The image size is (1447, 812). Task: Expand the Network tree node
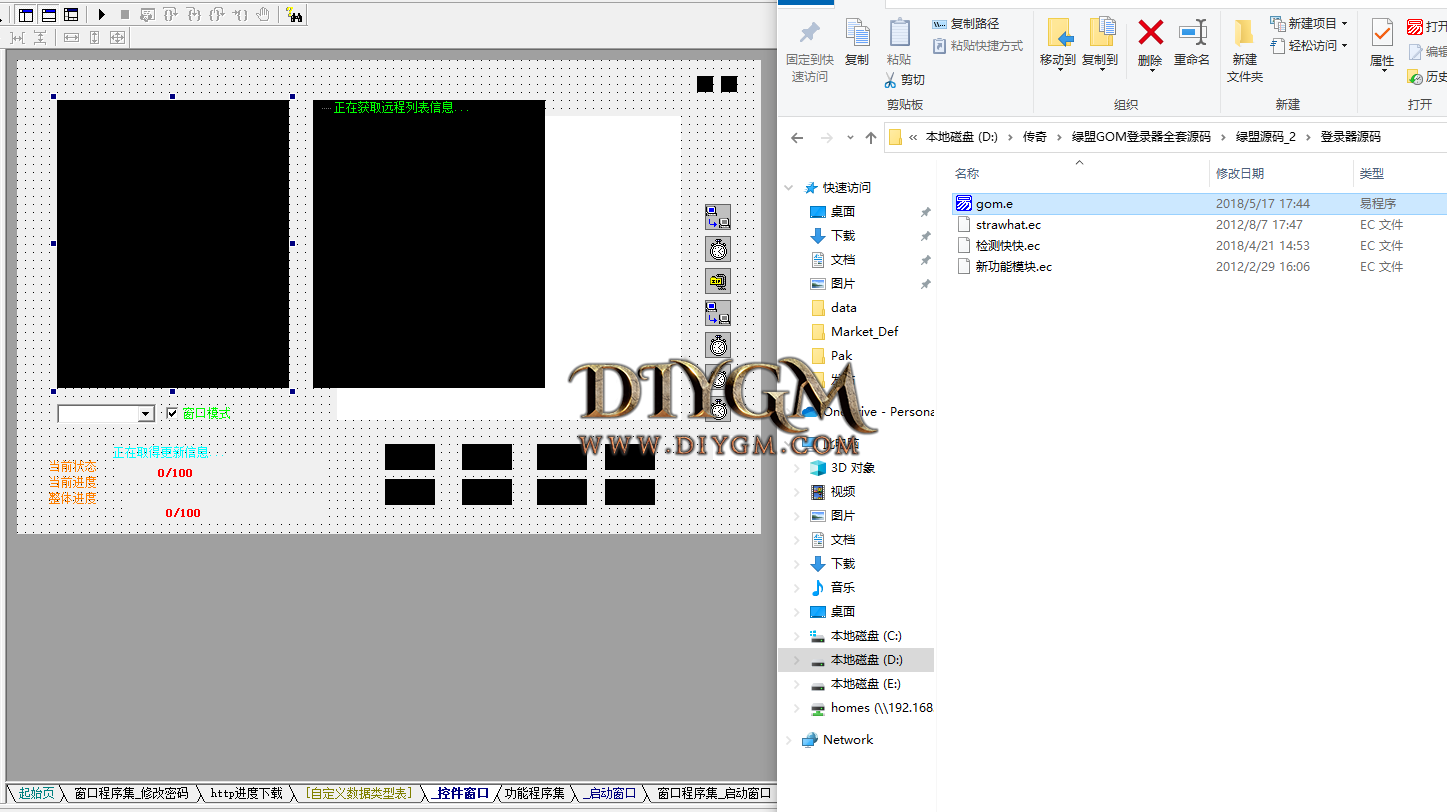pyautogui.click(x=790, y=740)
